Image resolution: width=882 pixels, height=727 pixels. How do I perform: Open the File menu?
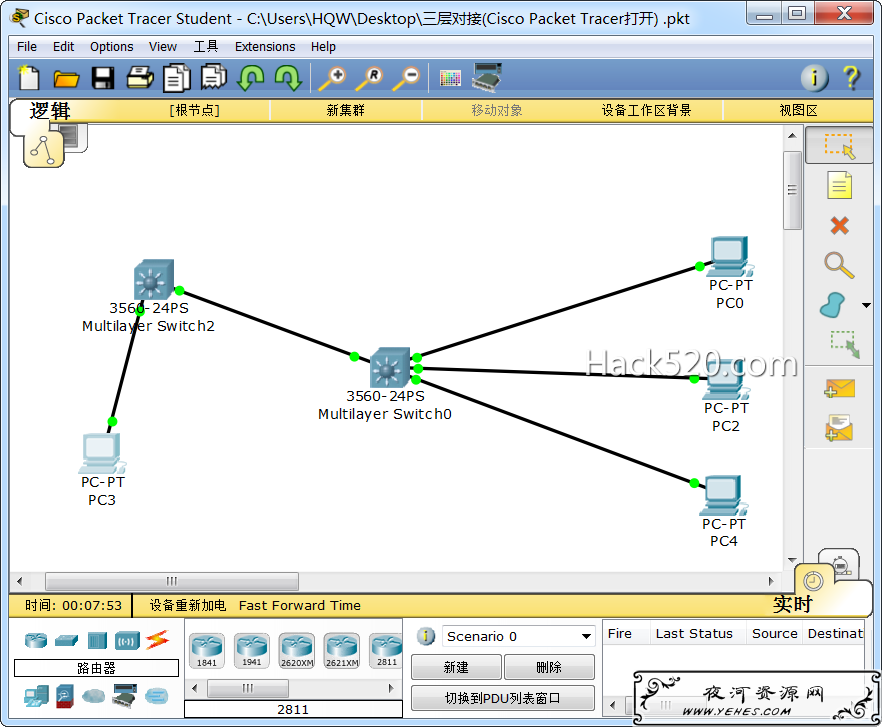[26, 47]
